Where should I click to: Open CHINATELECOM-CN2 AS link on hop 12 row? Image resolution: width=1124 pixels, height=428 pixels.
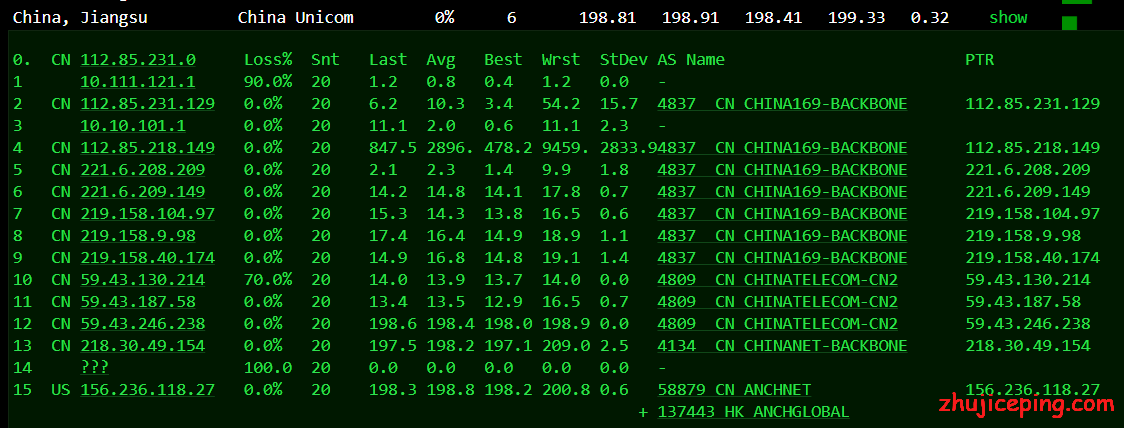(778, 323)
